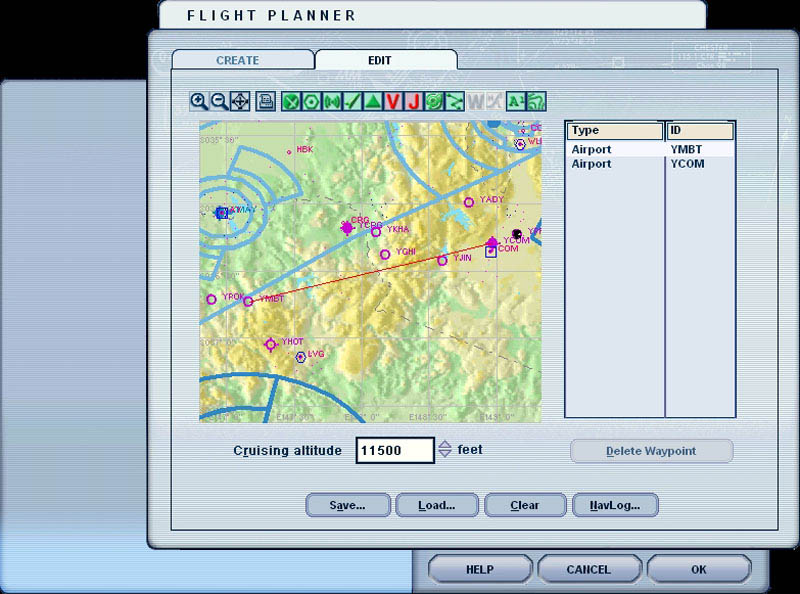Toggle airspace boundaries icon

(434, 102)
